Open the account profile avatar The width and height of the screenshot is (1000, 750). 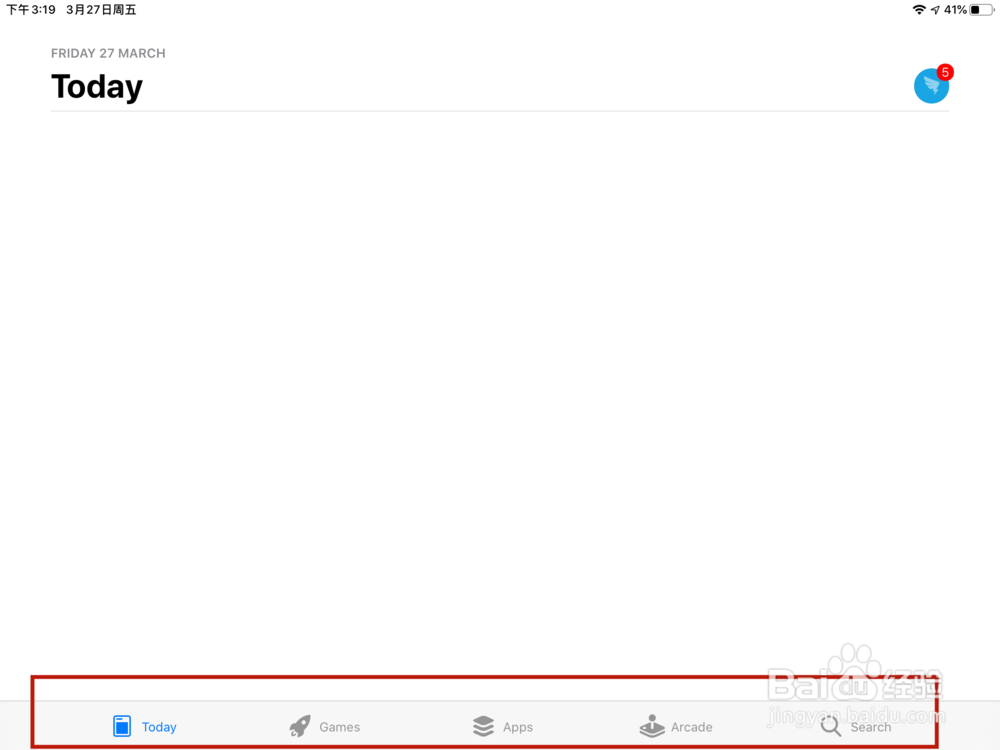[931, 86]
